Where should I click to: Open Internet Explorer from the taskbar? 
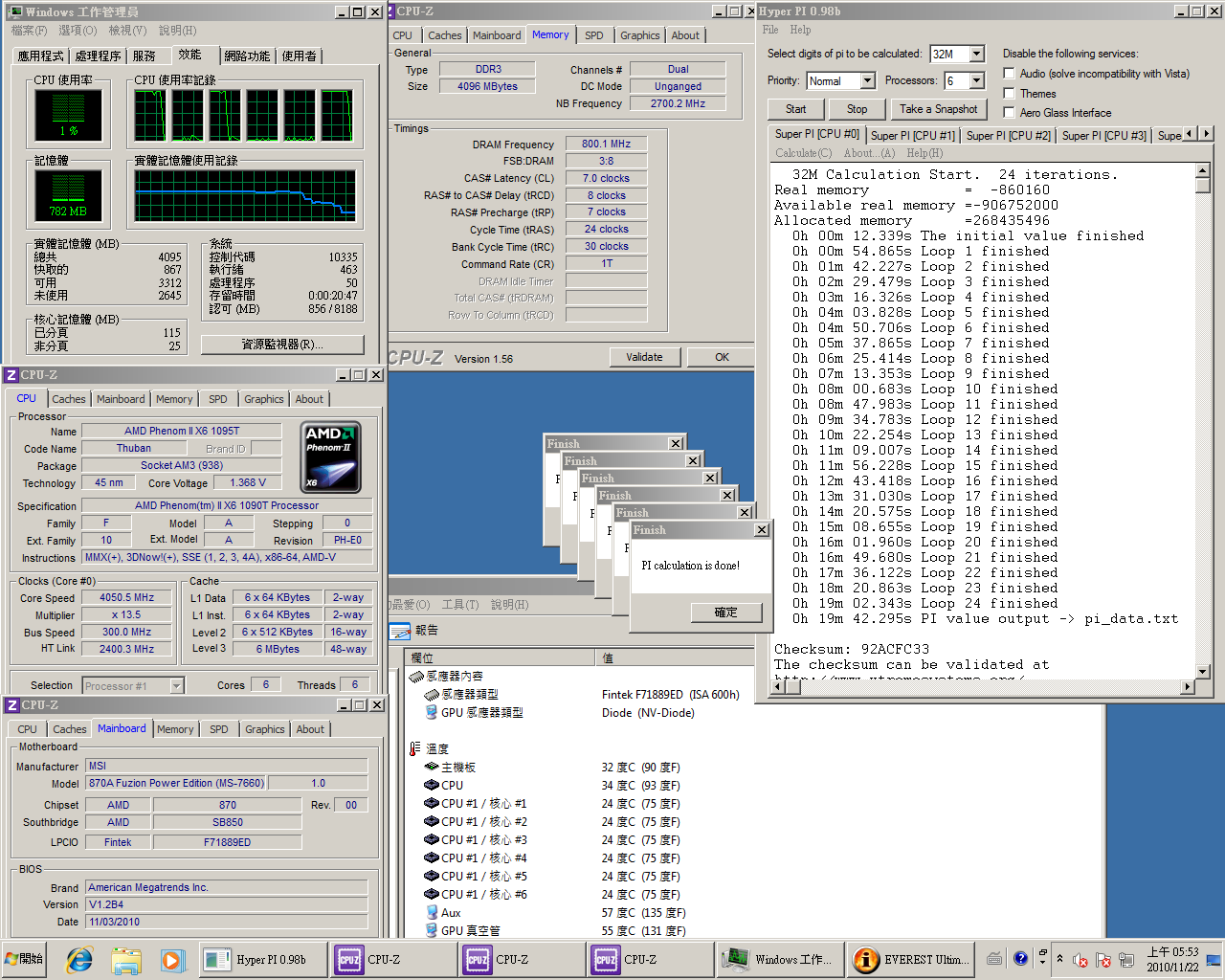(x=78, y=960)
